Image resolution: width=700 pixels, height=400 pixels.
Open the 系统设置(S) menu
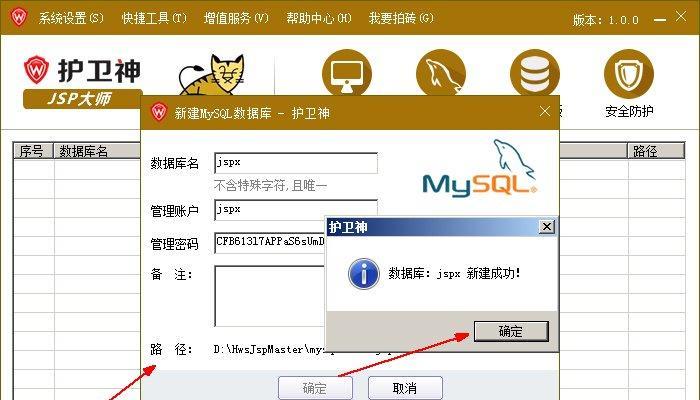click(x=71, y=18)
